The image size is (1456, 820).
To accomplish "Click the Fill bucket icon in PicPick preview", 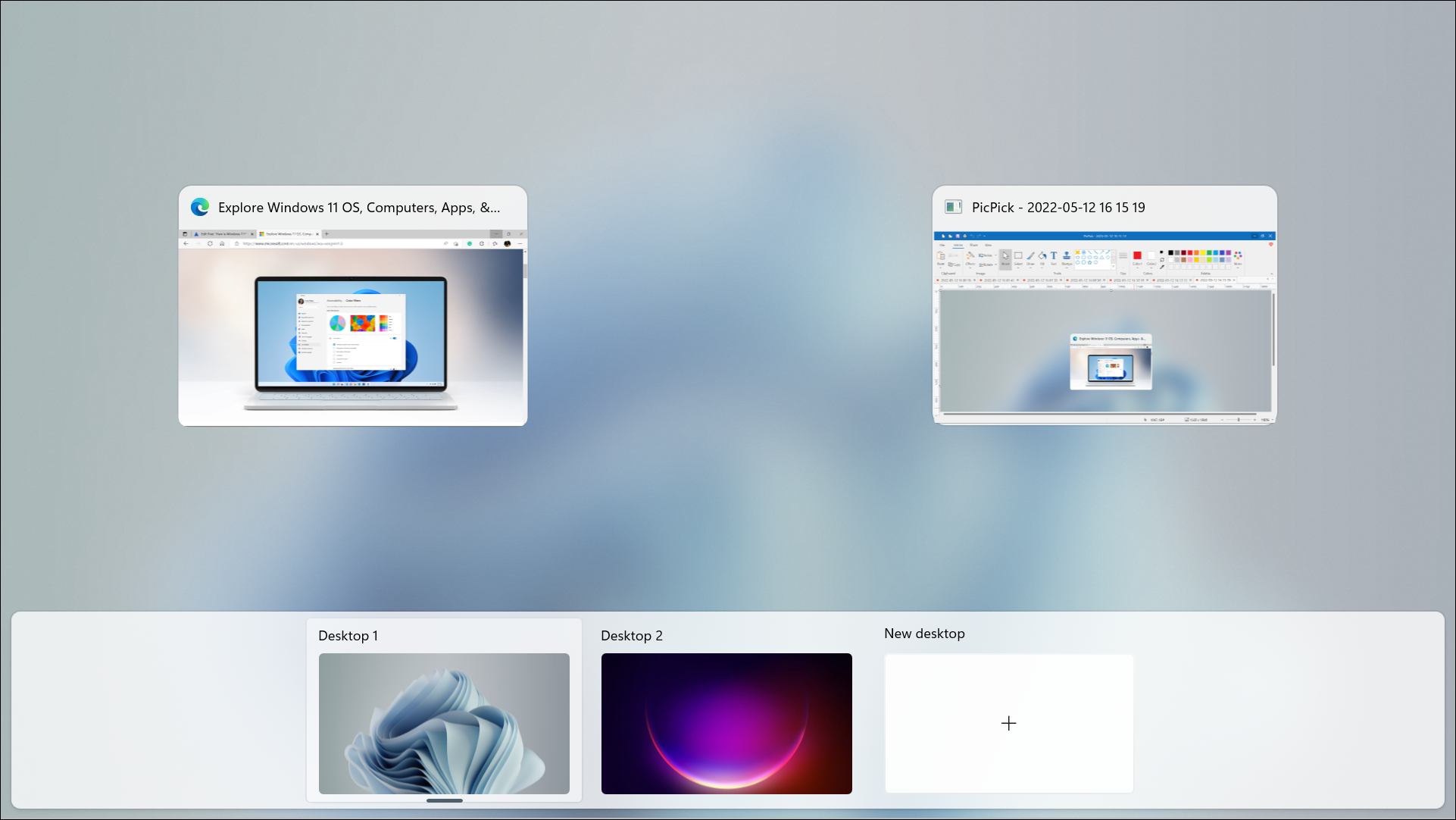I will pos(1042,256).
